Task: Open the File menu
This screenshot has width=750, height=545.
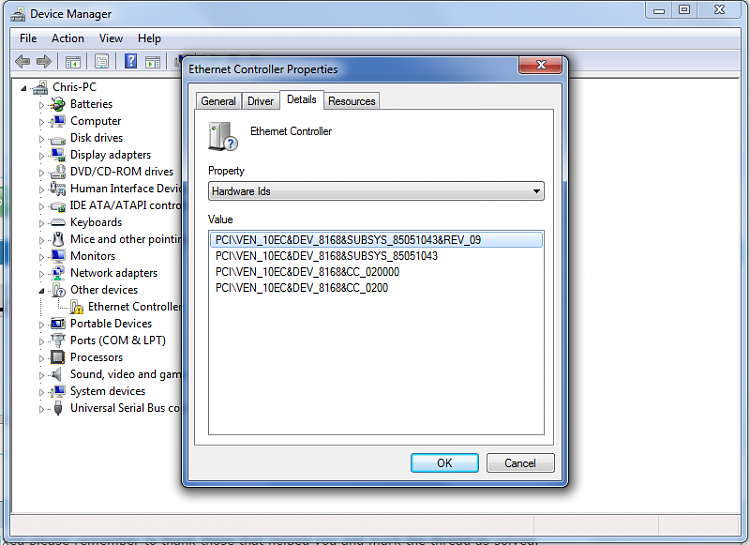Action: tap(28, 38)
